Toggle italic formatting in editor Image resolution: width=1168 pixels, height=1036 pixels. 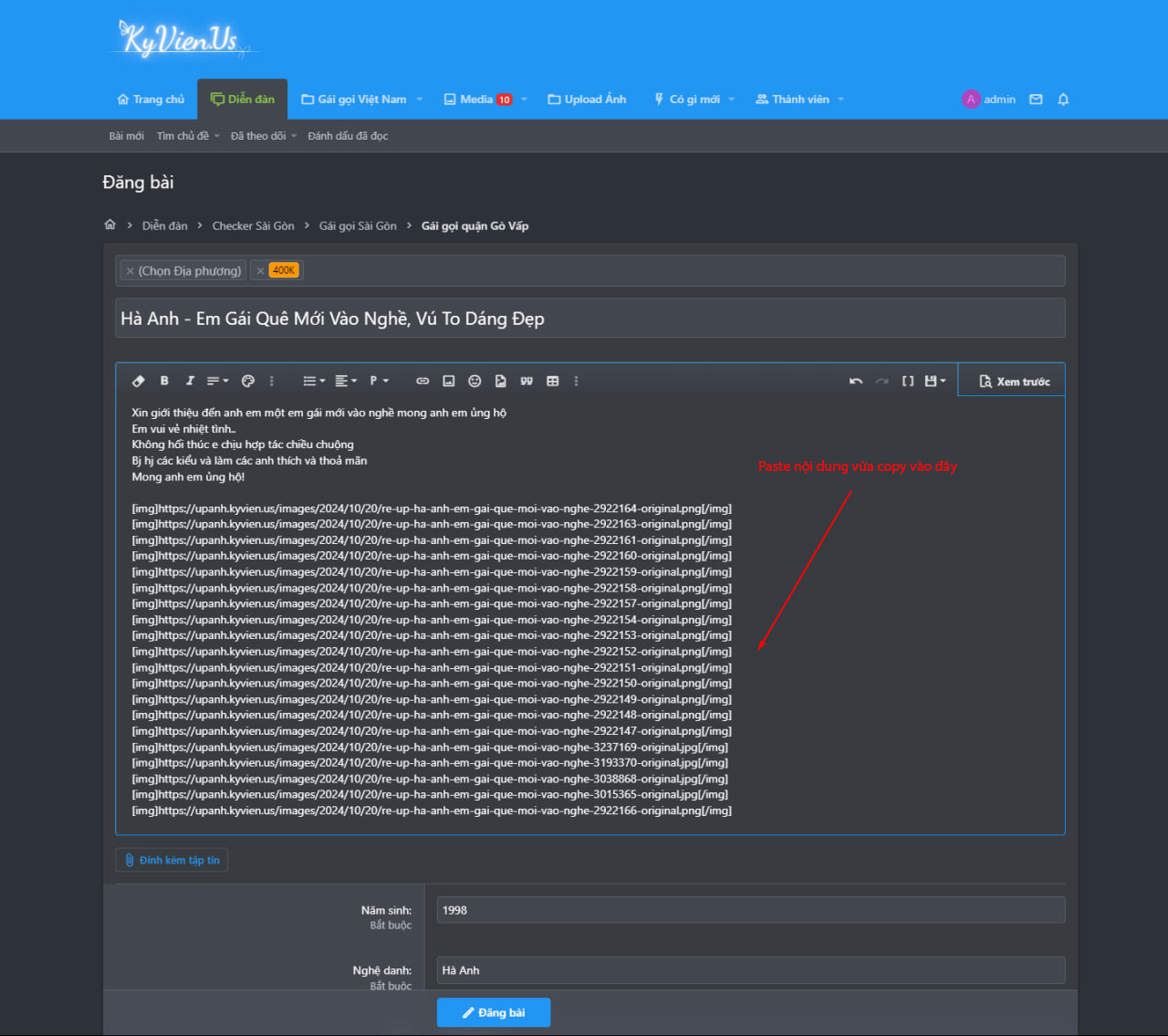190,381
